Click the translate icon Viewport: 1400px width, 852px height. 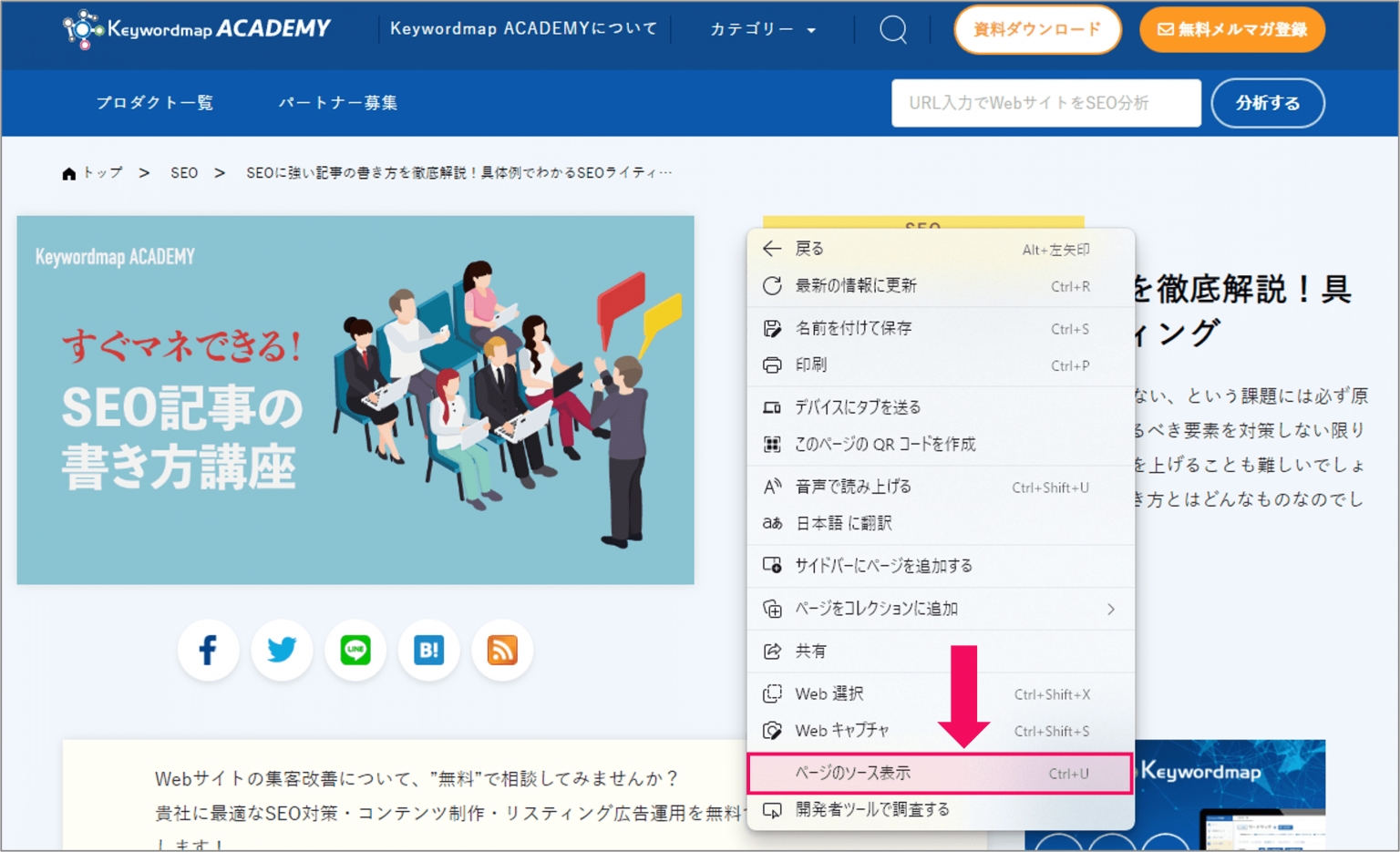point(772,523)
